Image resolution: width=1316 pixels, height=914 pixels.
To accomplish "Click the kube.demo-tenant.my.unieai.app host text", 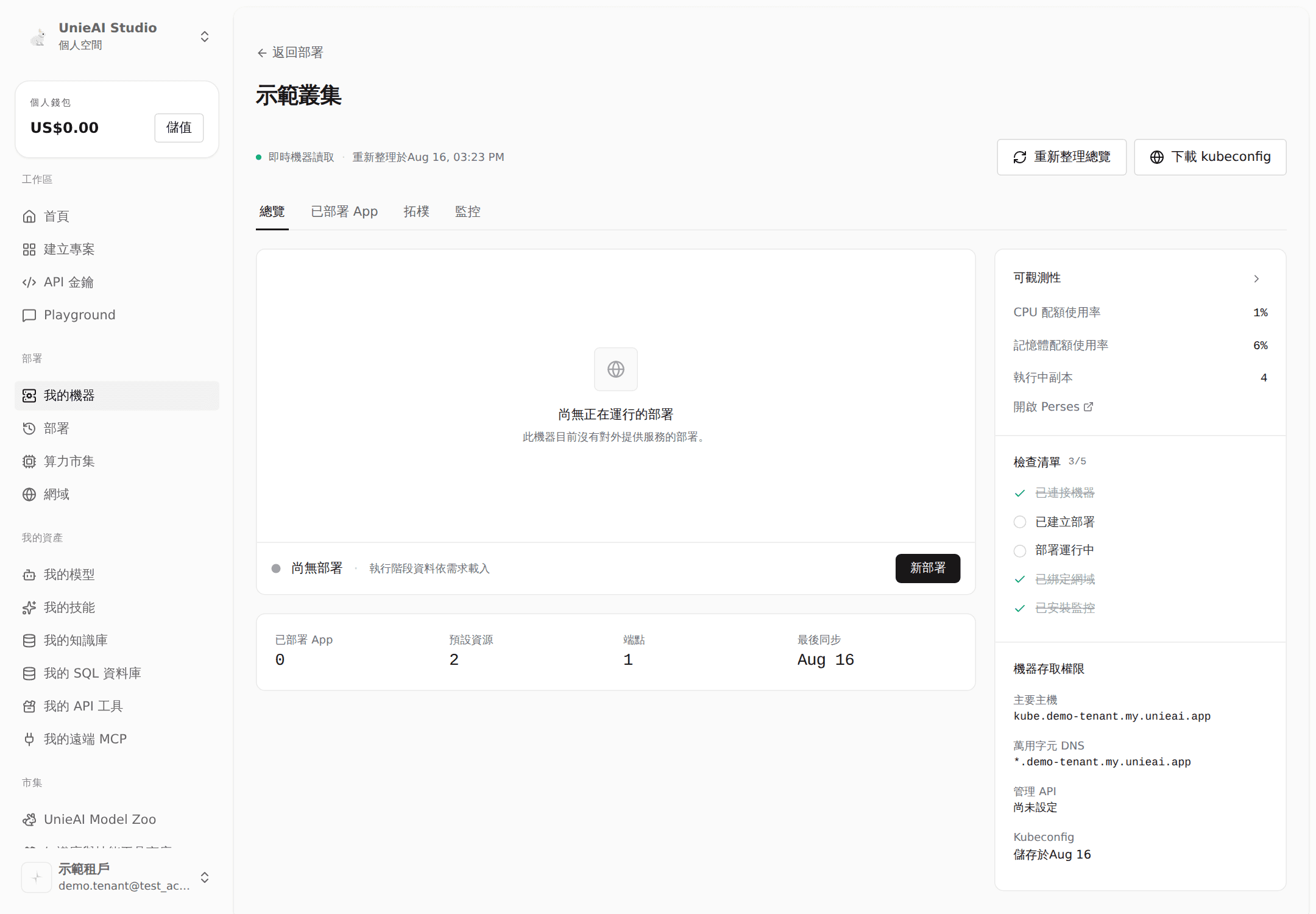I will pos(1112,717).
